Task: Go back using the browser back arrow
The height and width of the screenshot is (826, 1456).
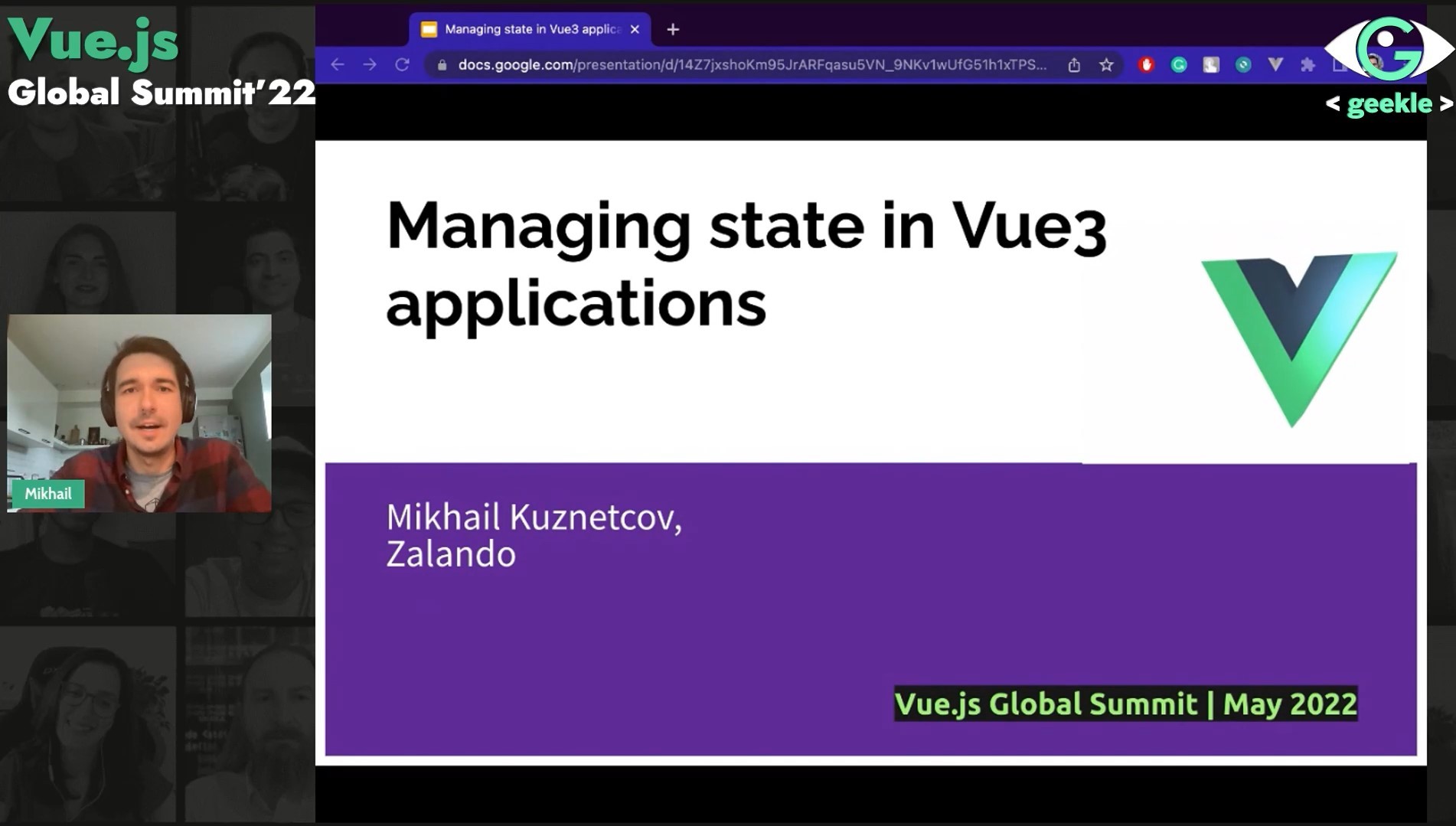Action: [x=338, y=65]
